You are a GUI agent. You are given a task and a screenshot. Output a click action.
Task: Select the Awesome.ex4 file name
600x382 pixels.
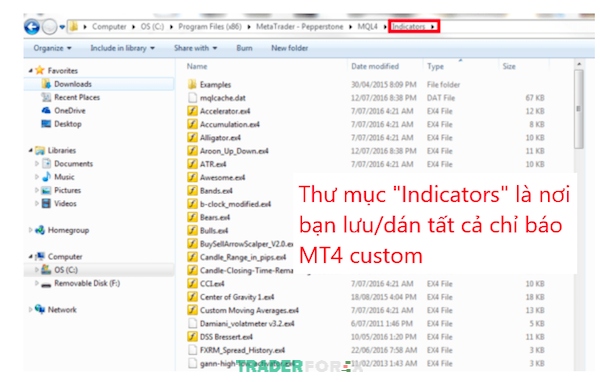pyautogui.click(x=222, y=177)
